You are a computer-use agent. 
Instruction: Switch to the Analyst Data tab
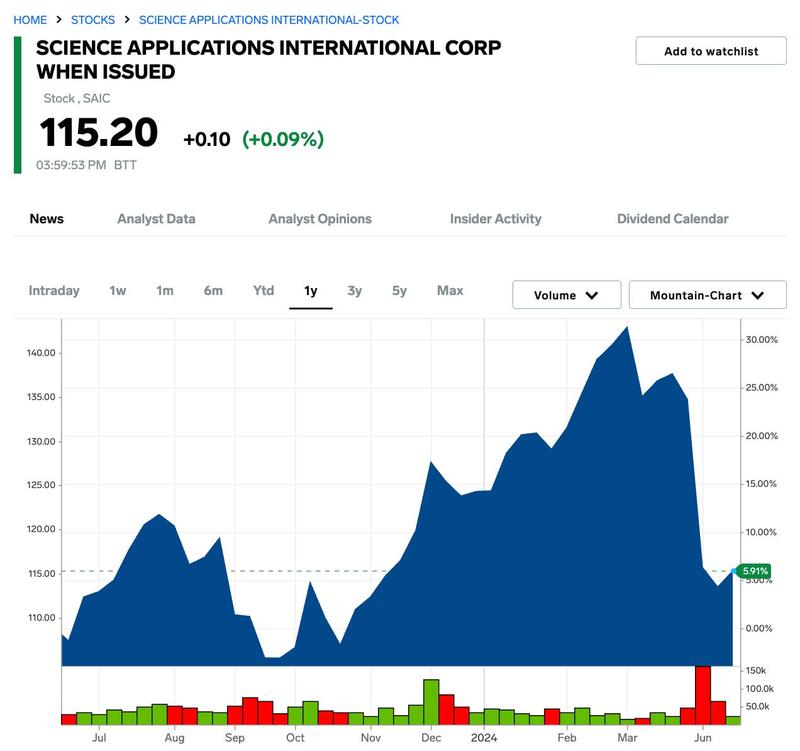coord(156,219)
